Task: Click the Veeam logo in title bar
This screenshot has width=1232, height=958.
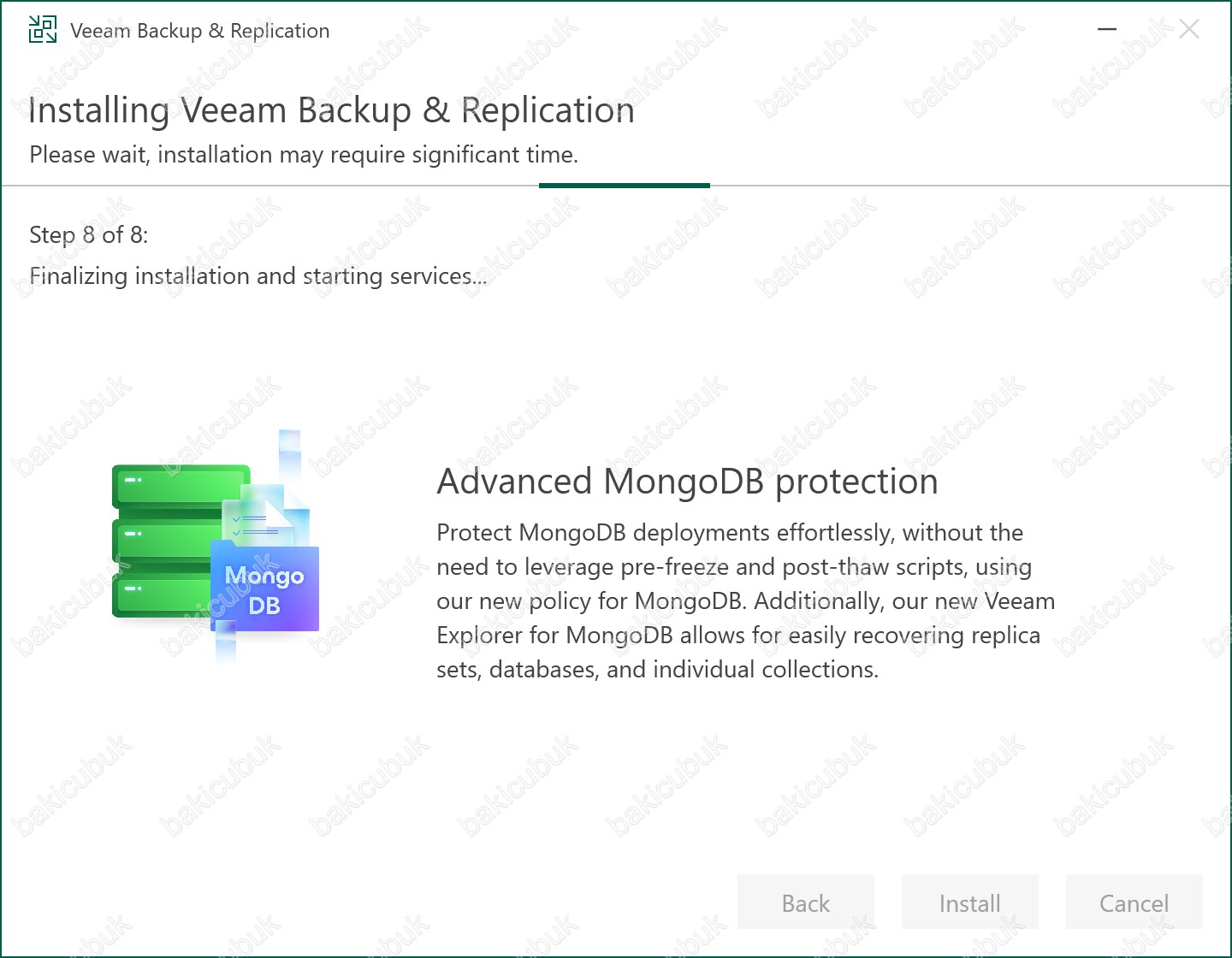Action: 43,30
